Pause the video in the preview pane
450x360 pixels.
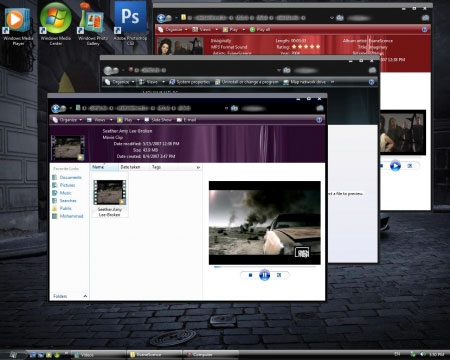[x=264, y=275]
